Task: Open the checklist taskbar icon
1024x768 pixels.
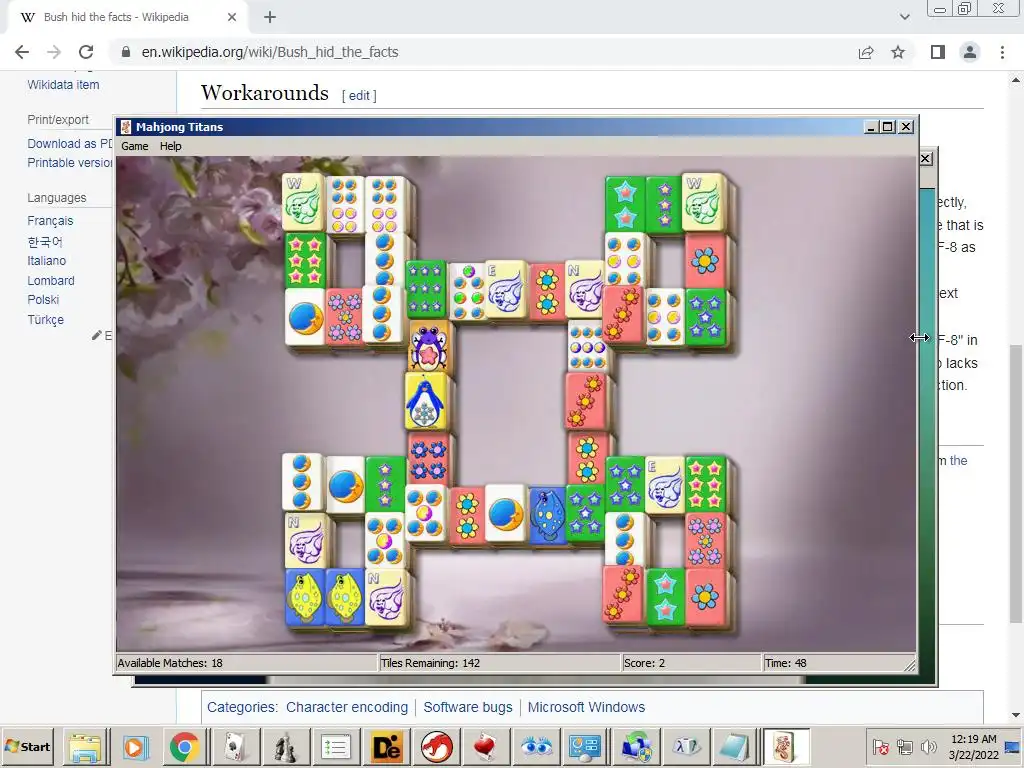Action: pyautogui.click(x=336, y=747)
